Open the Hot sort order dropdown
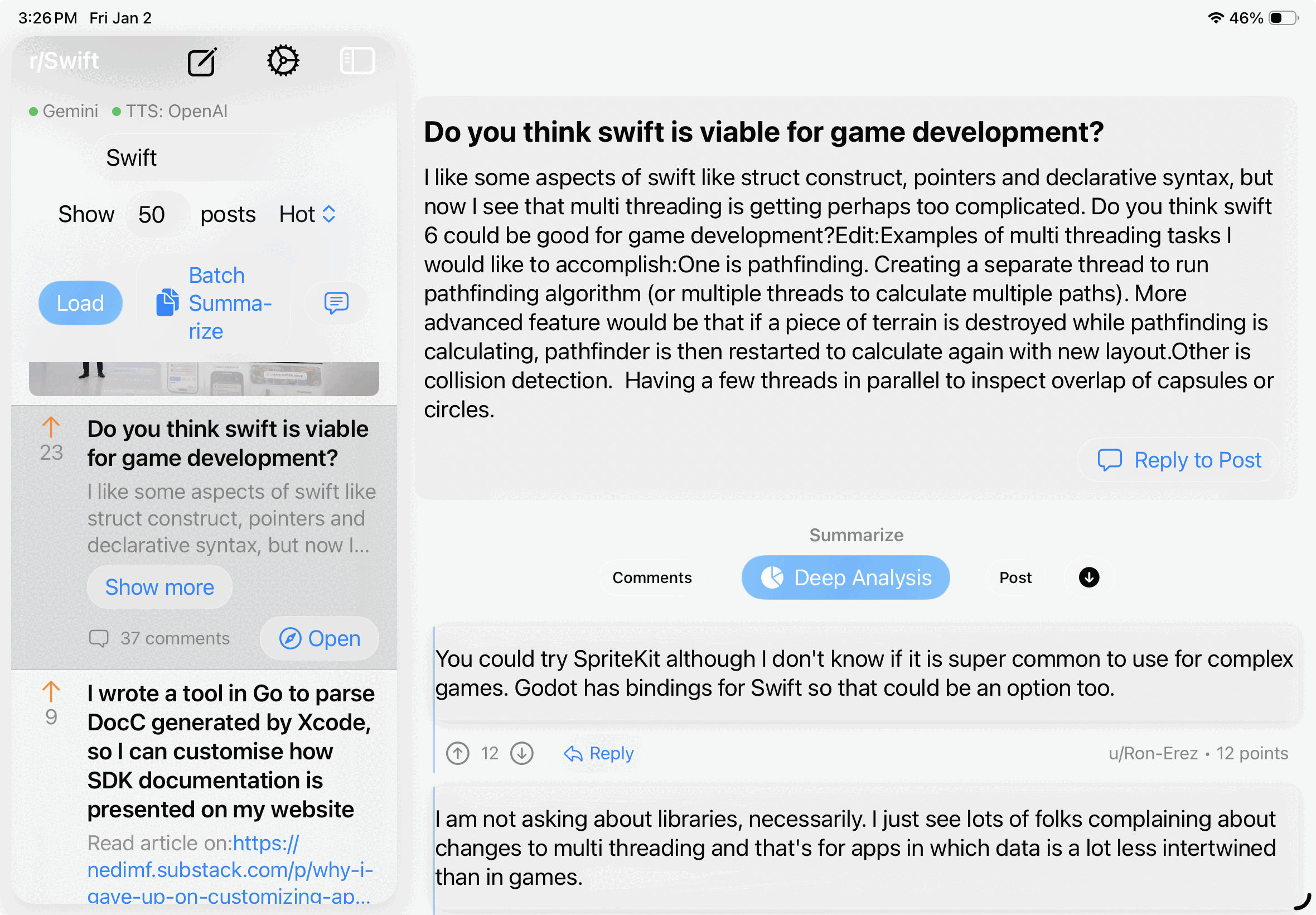This screenshot has height=915, width=1316. (307, 214)
